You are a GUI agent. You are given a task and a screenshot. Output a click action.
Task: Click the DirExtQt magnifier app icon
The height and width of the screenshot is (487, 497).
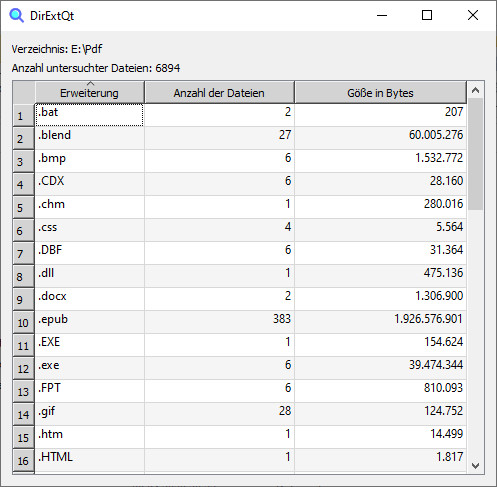click(x=16, y=15)
